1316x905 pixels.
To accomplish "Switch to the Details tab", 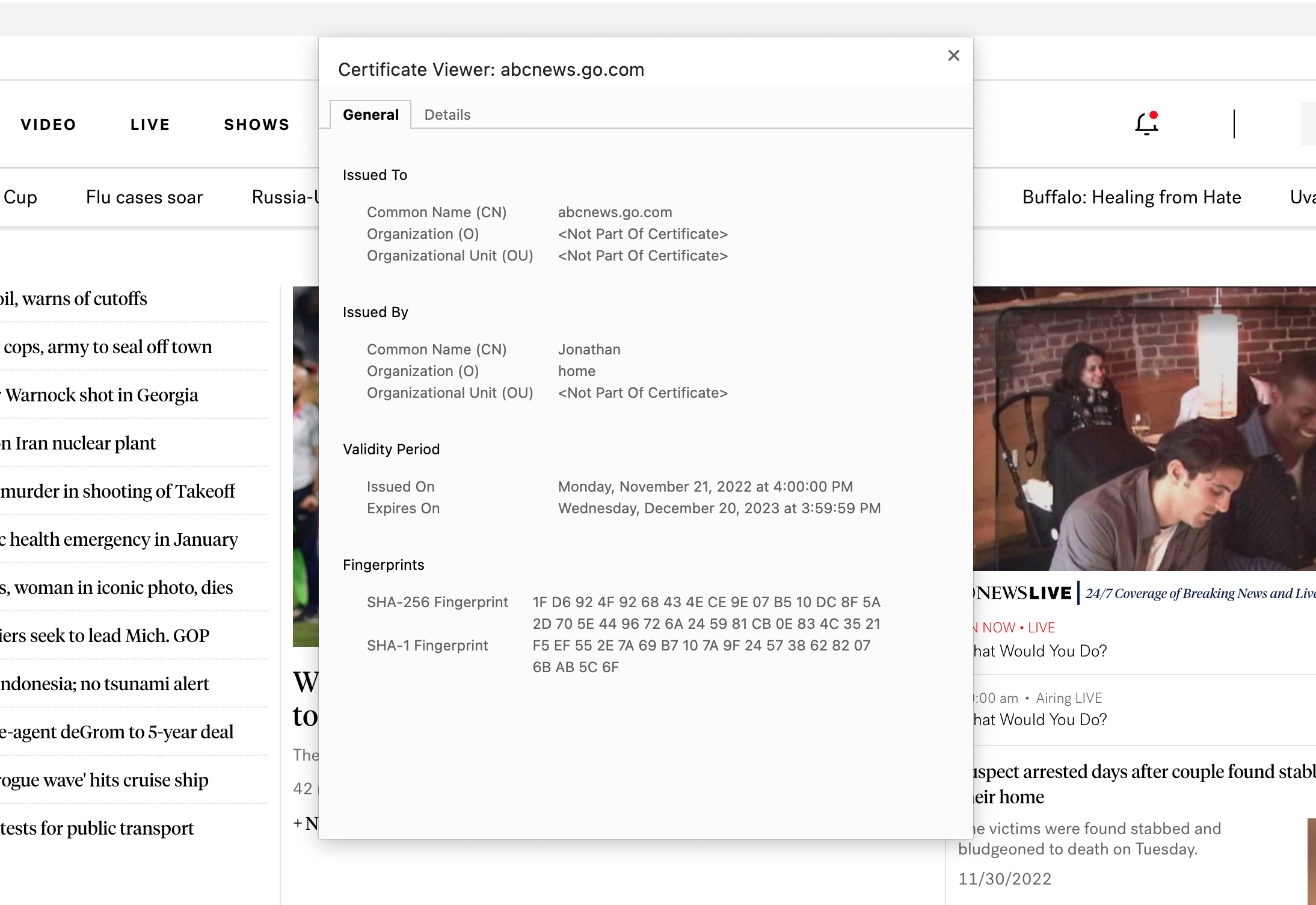I will click(447, 114).
